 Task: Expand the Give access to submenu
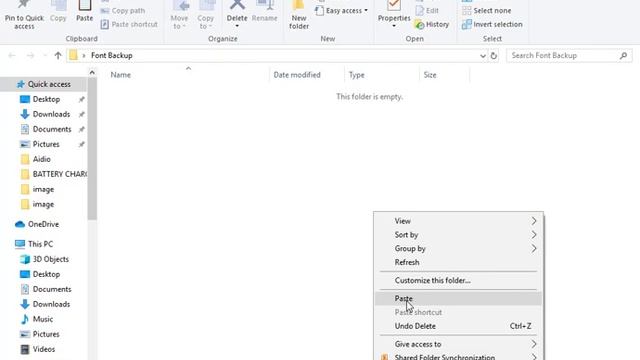click(458, 344)
